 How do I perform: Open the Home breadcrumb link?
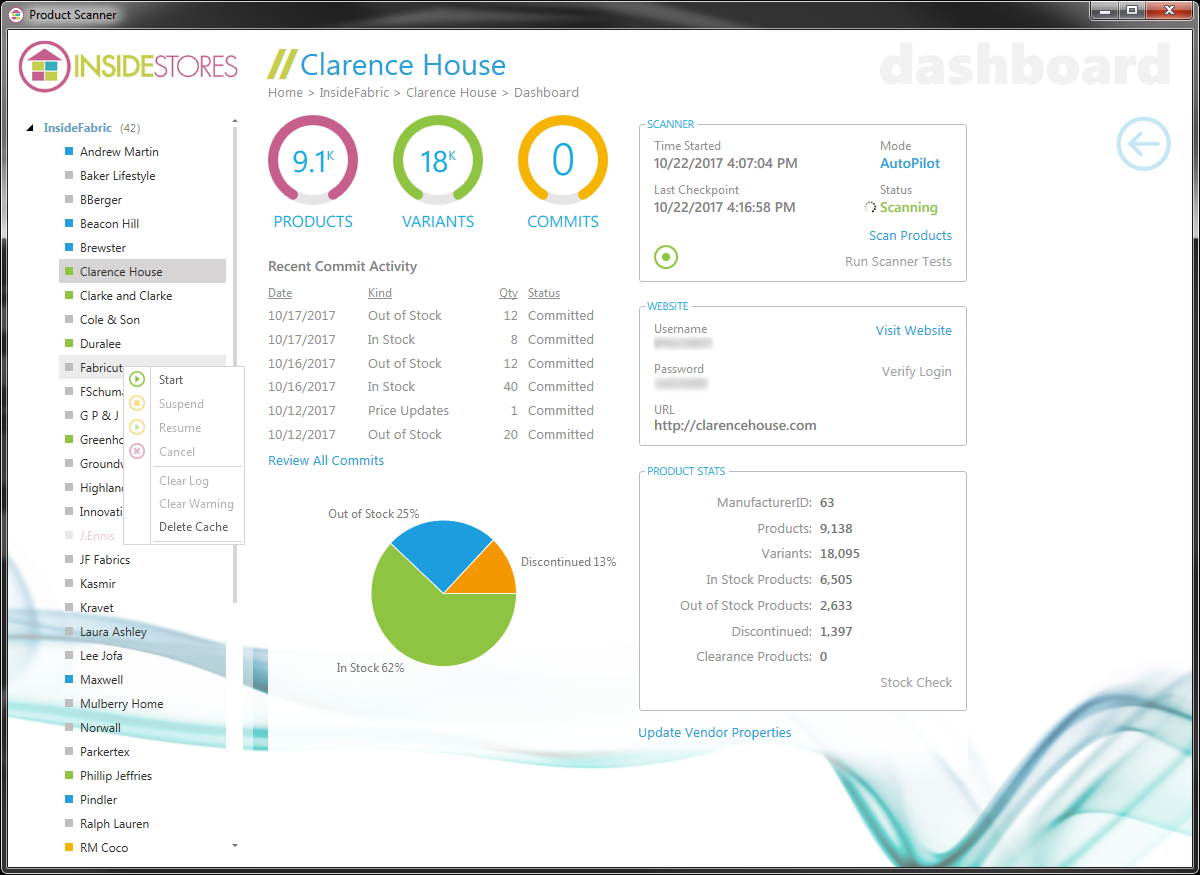[285, 93]
